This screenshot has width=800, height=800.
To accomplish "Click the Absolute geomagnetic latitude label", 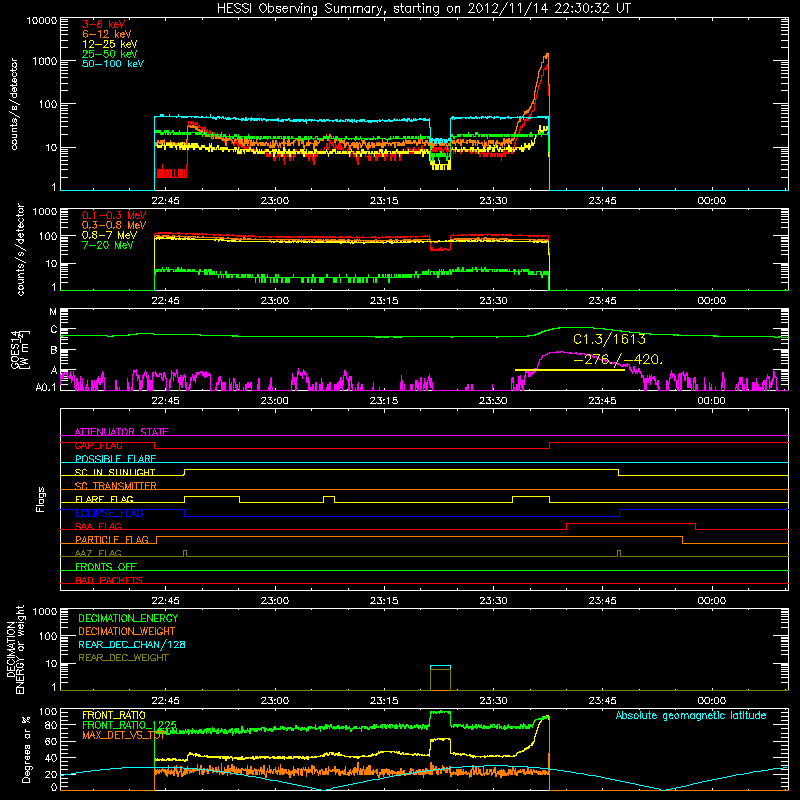I will [691, 716].
